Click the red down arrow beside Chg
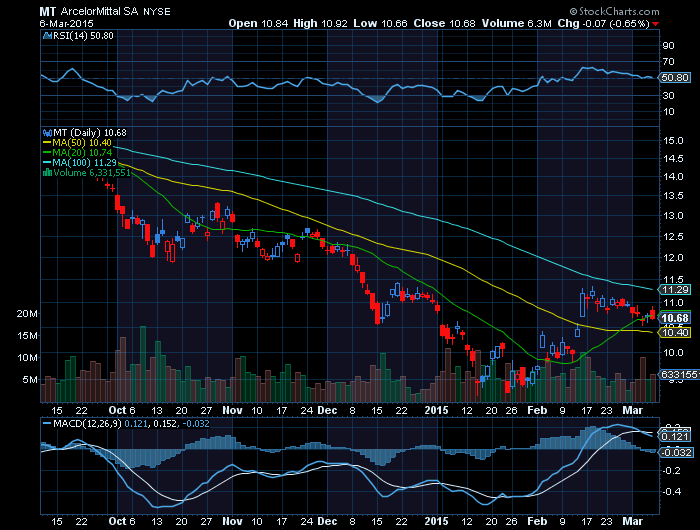Viewport: 700px width, 530px height. pyautogui.click(x=655, y=24)
